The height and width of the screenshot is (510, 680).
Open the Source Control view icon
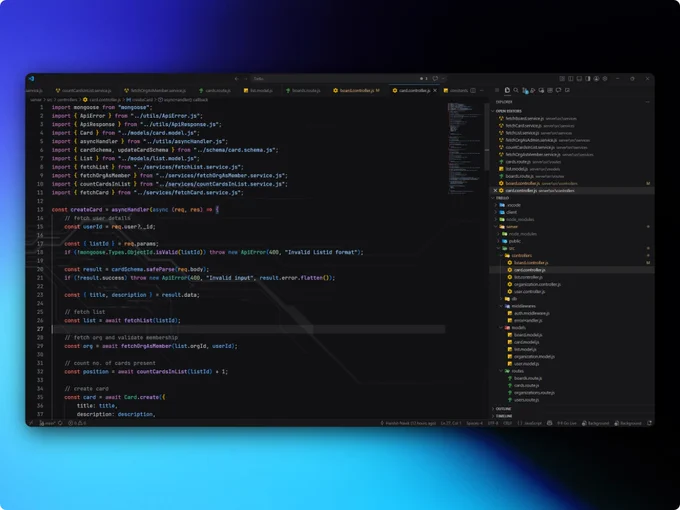click(x=525, y=90)
